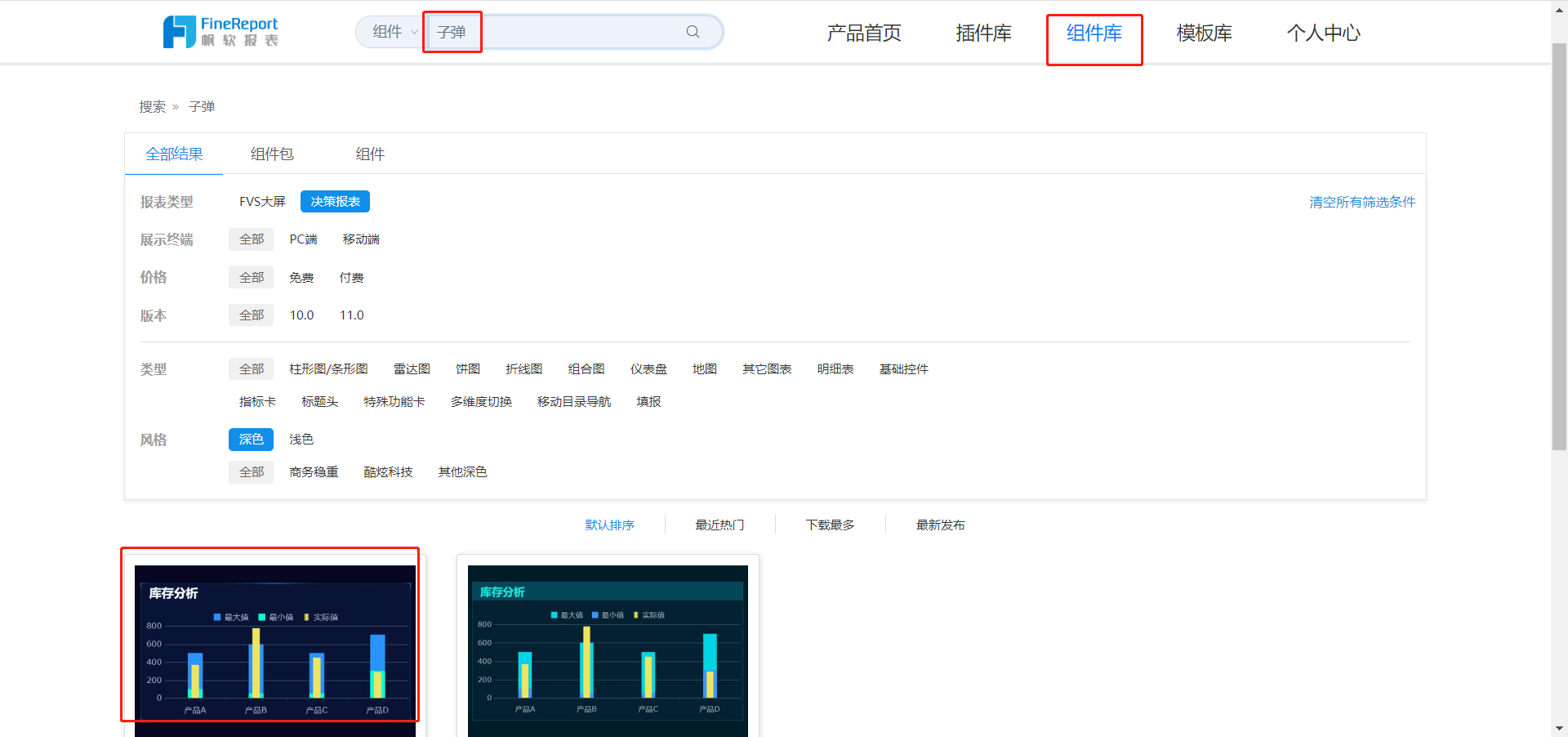Filter type by 饼图
This screenshot has width=1568, height=737.
point(468,369)
